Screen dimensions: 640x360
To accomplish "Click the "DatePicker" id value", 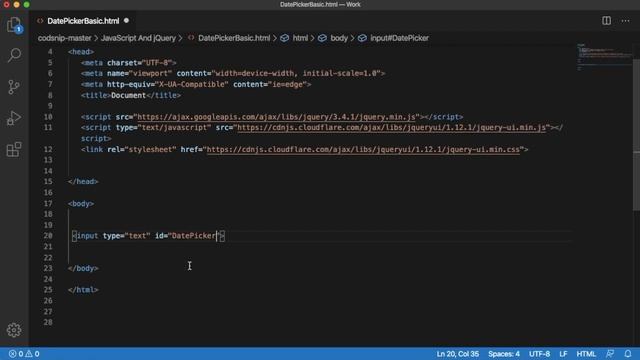I will click(194, 236).
